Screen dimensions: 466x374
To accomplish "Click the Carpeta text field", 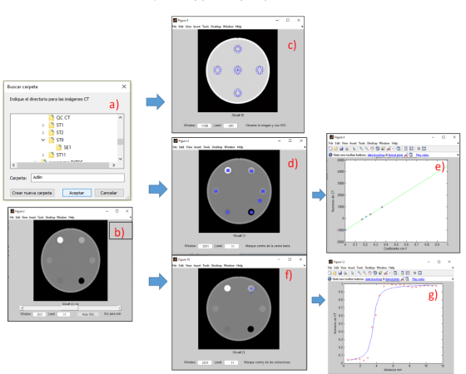I will [78, 178].
